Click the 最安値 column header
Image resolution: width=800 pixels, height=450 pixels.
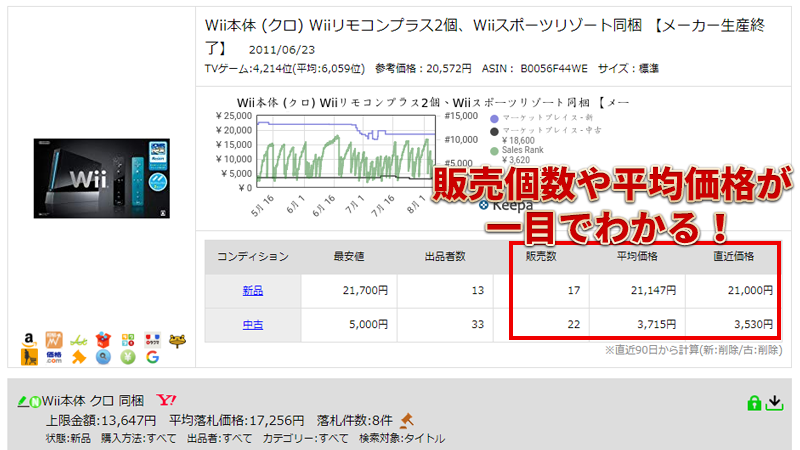tap(349, 257)
